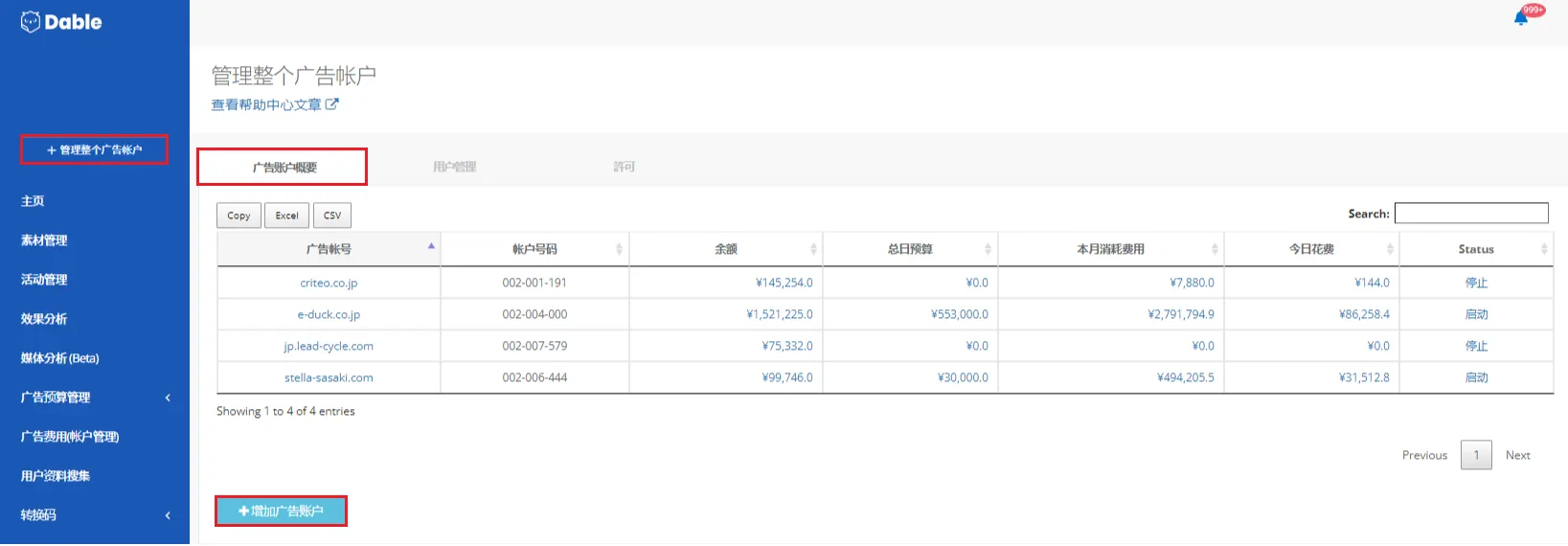The height and width of the screenshot is (546, 1568).
Task: Expand the 广告预算管理 sidebar menu
Action: 168,398
